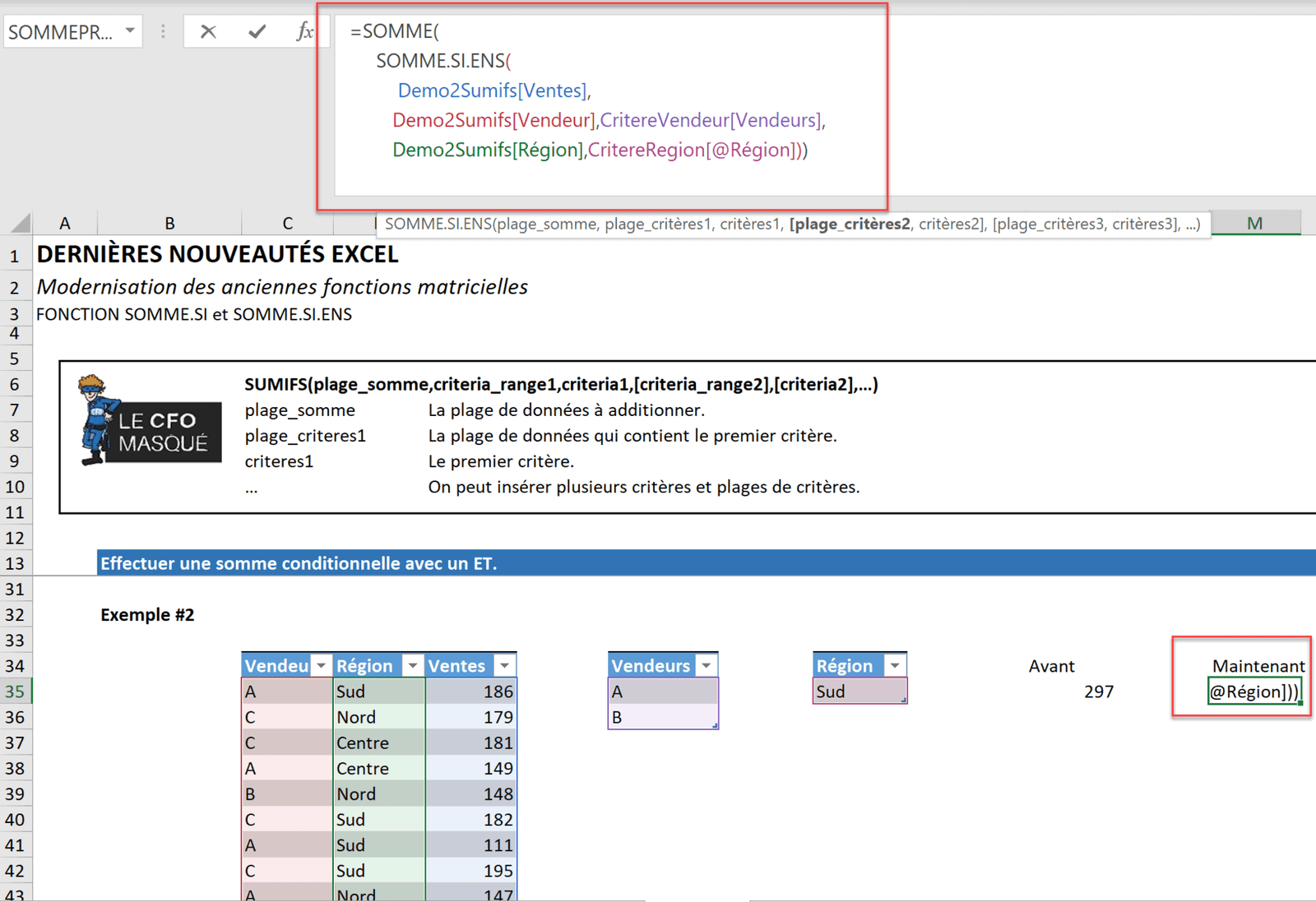Image resolution: width=1316 pixels, height=902 pixels.
Task: Click the Name Box showing SOMMEPR...
Action: pos(62,32)
